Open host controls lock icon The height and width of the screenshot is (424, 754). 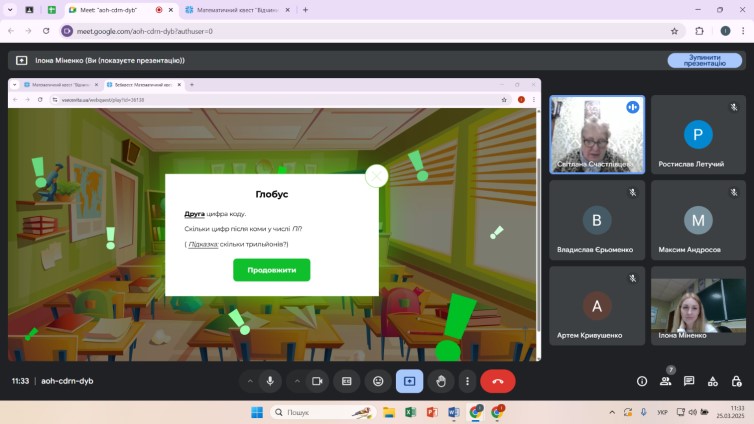point(736,381)
